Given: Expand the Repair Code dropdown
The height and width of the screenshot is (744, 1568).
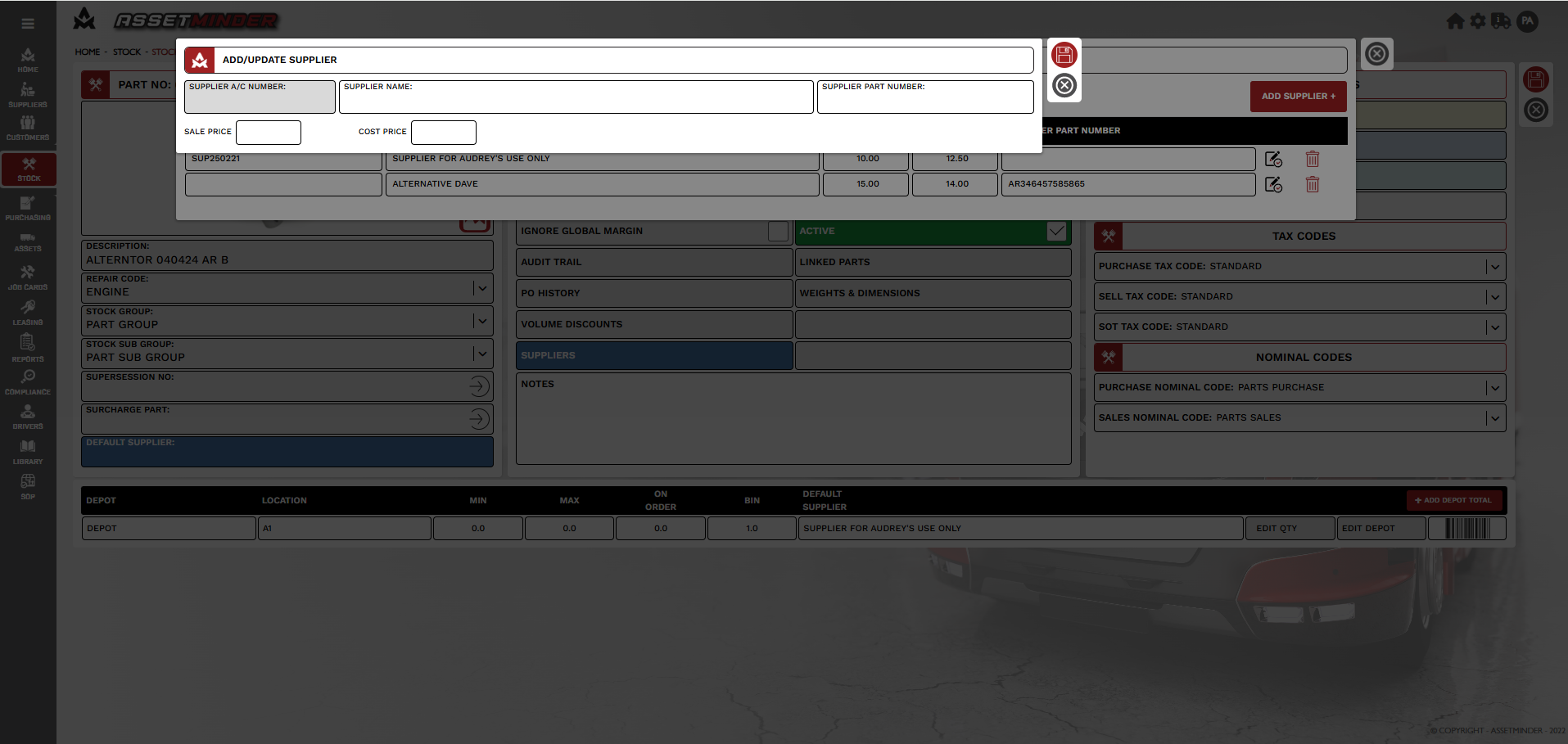Looking at the screenshot, I should click(482, 288).
